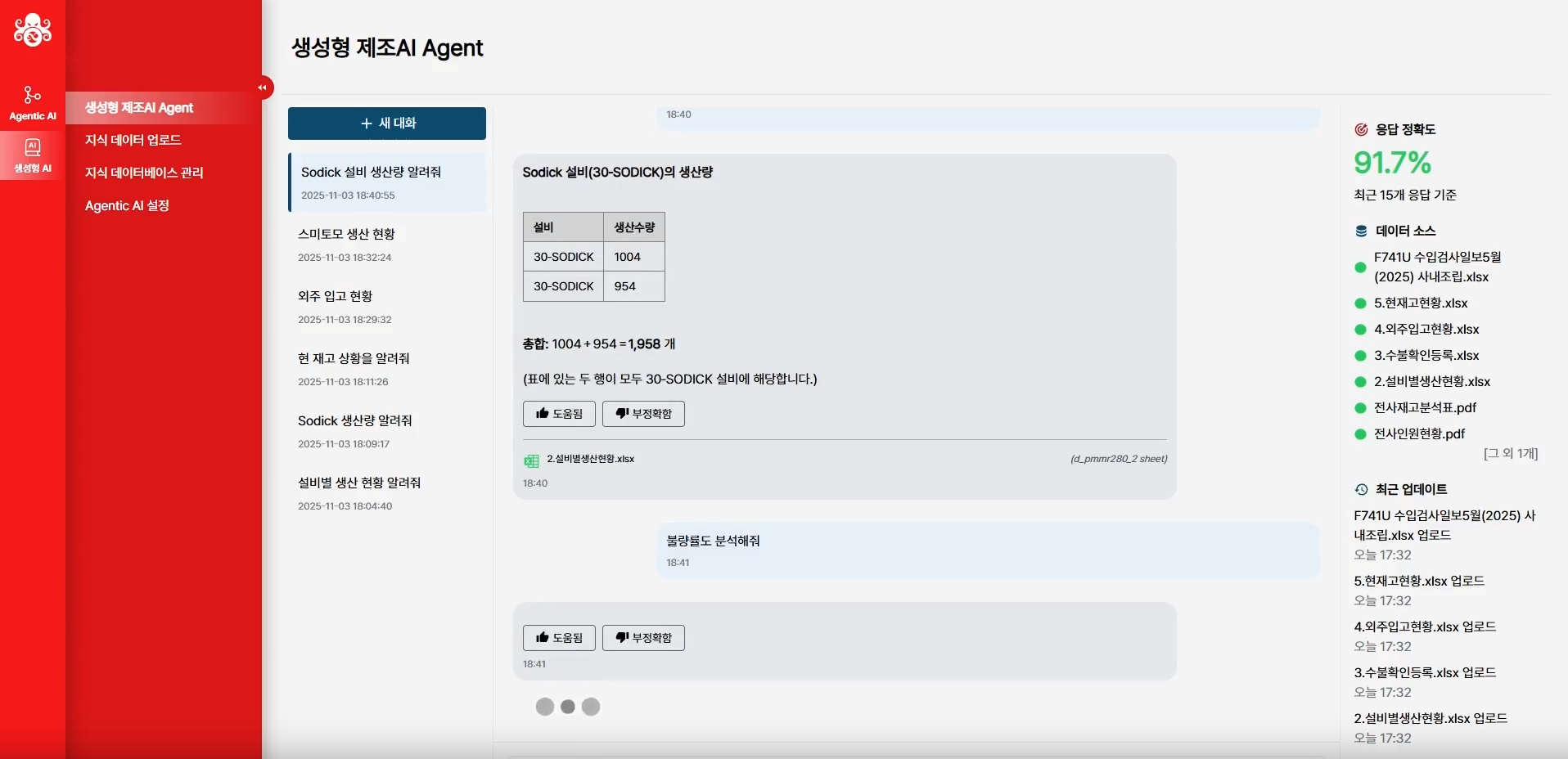
Task: Open the 외주 입고 현황 conversation
Action: point(387,307)
